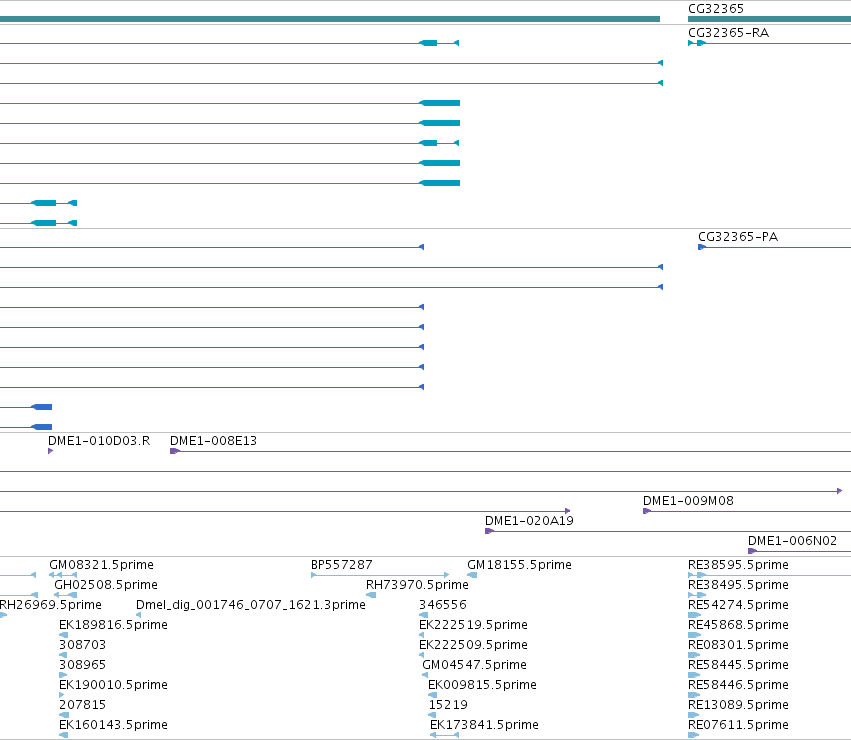Select the RE45868.5prime EST label
Viewport: 851px width, 740px height.
point(738,625)
